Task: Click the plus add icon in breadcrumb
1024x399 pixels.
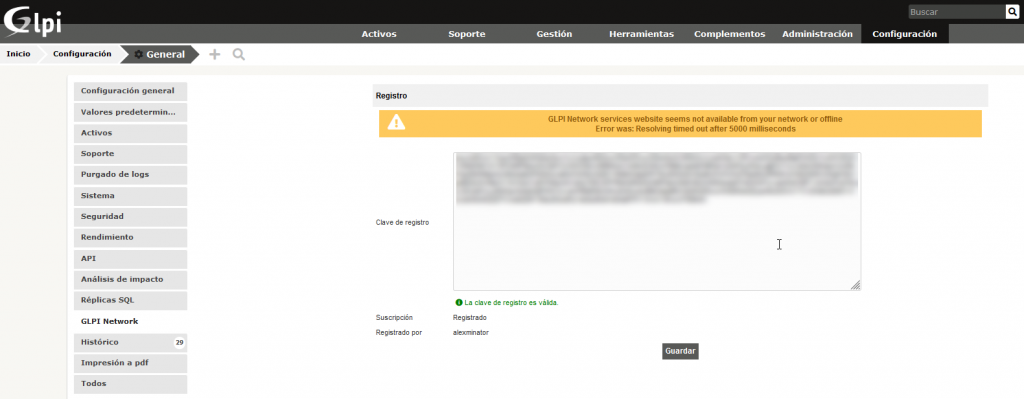Action: [214, 54]
